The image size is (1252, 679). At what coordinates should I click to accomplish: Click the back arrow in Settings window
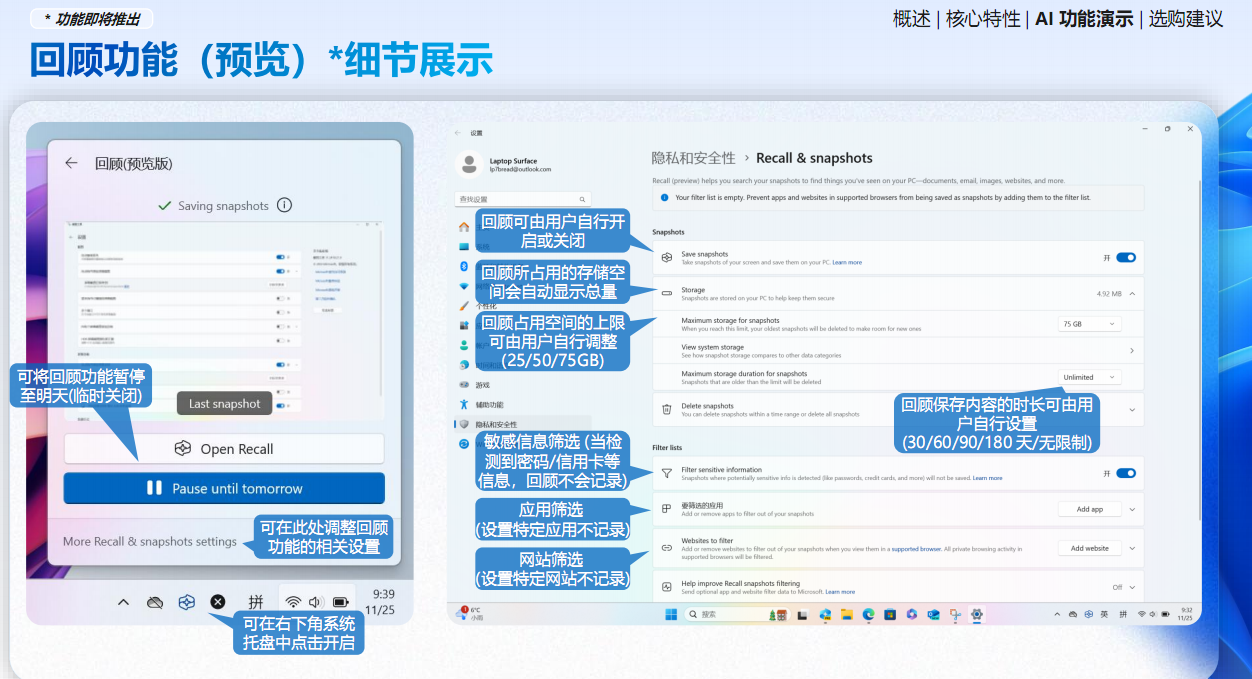(458, 133)
